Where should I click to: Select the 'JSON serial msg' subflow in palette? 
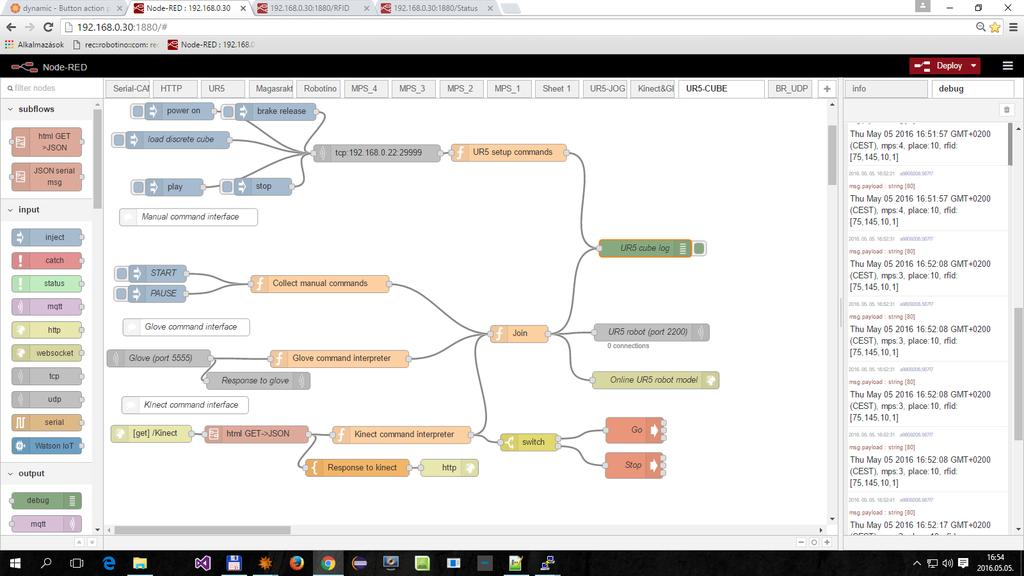47,176
